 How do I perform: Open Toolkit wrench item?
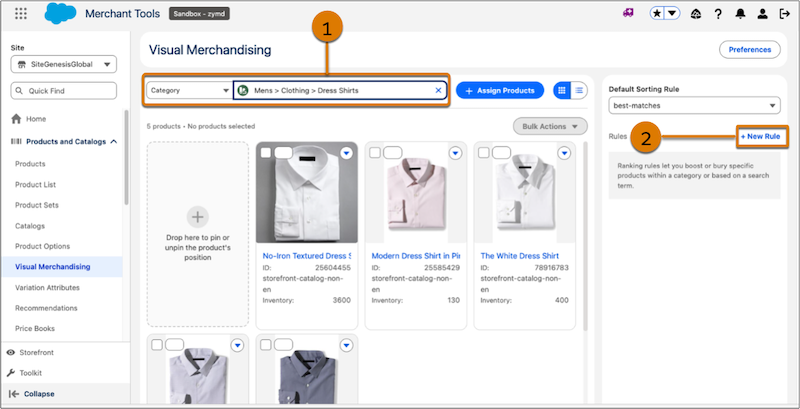click(24, 373)
